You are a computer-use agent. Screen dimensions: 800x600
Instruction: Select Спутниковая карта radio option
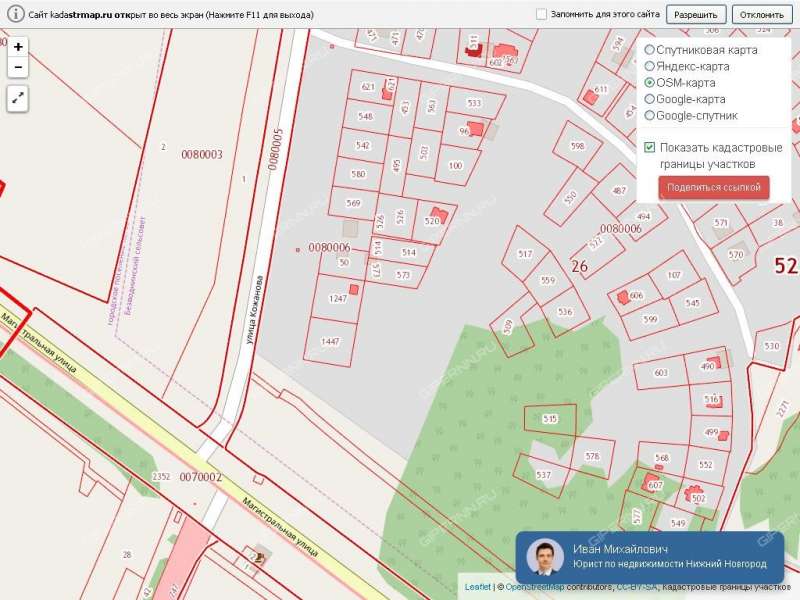click(650, 50)
